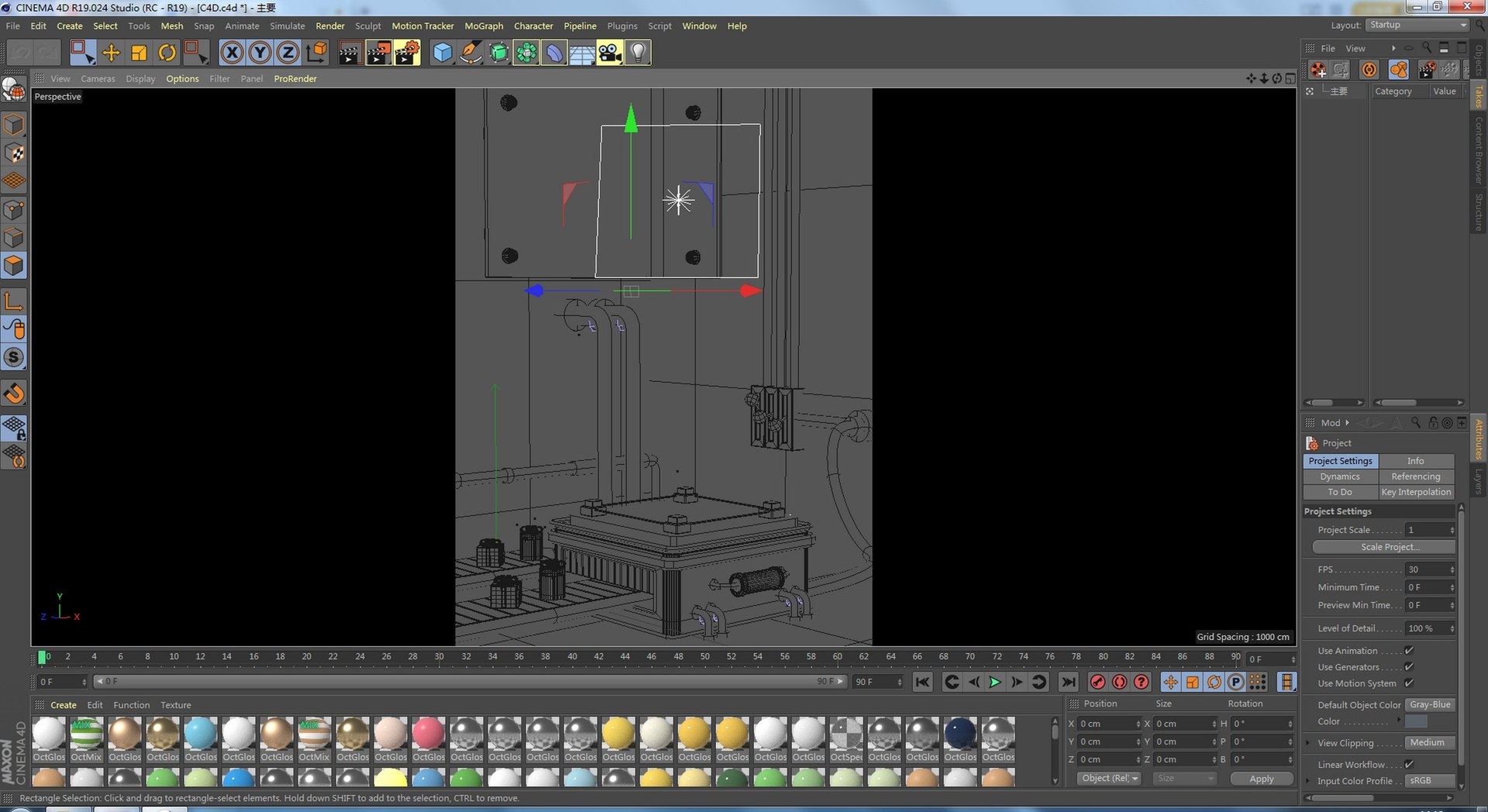
Task: Open Default Object Color Gray-Blue dropdown
Action: (1430, 705)
